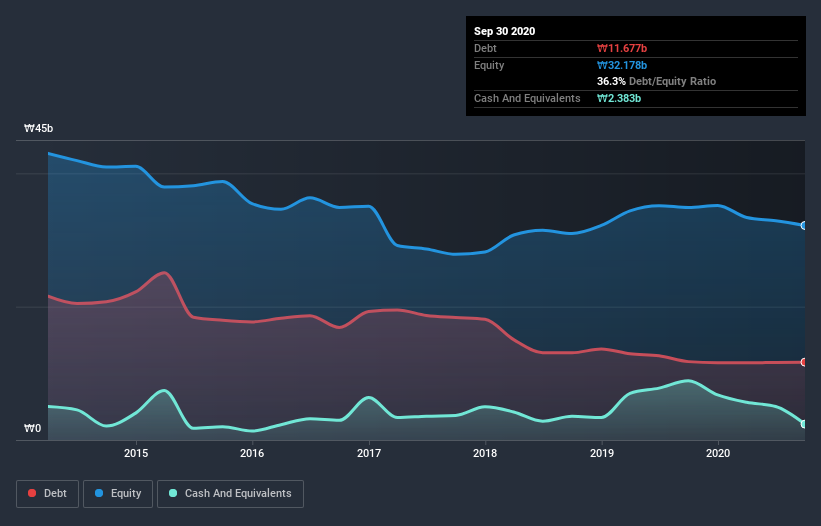Click the 36.3% Debt/Equity Ratio text
The height and width of the screenshot is (526, 821).
(657, 81)
